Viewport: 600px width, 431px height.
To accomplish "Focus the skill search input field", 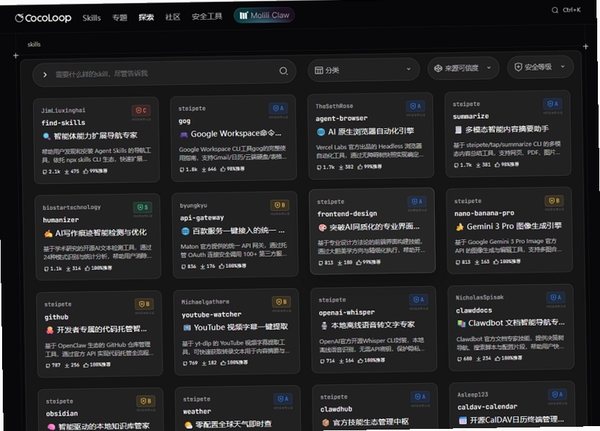I will [x=165, y=73].
